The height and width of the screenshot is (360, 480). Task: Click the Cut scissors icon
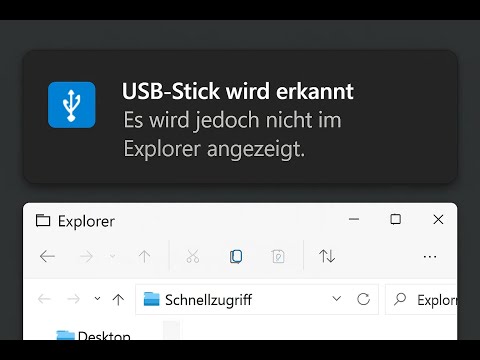(193, 256)
